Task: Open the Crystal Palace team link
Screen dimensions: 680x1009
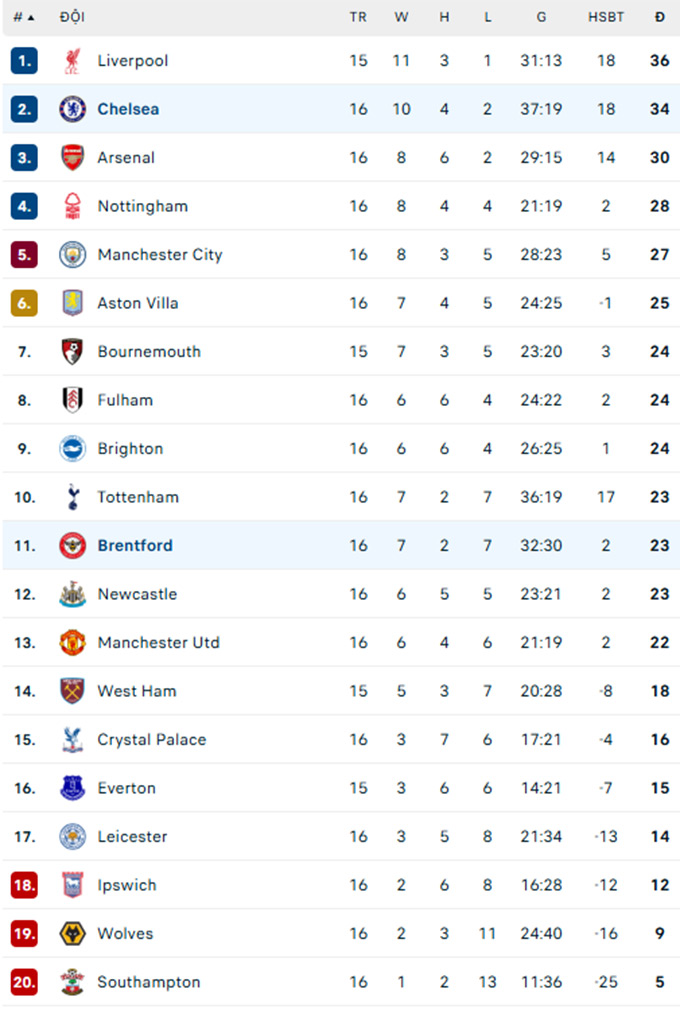Action: coord(152,739)
